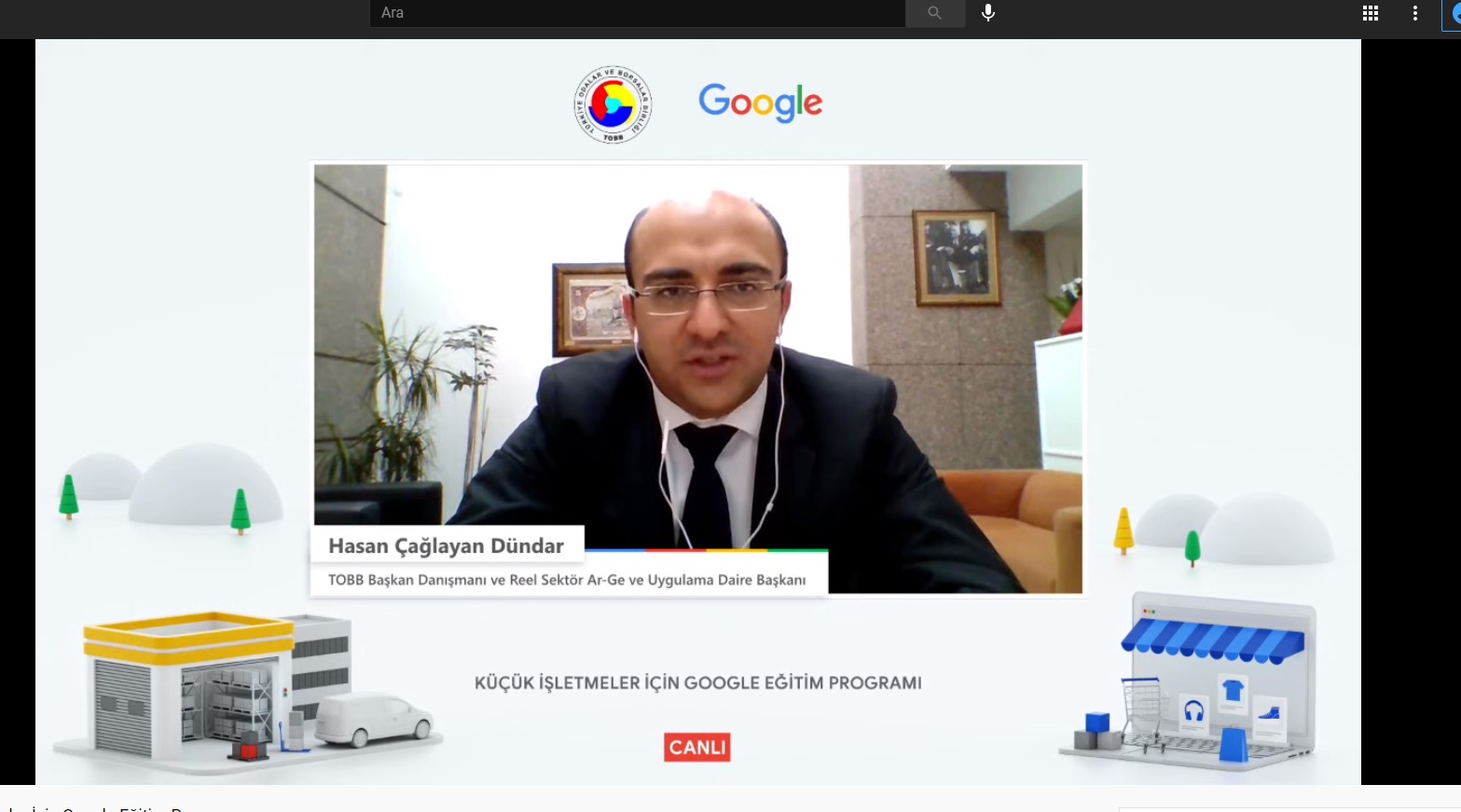Click the Hasan Çağlayan Dündar name caption
Screen dimensions: 1461x812
pos(446,545)
